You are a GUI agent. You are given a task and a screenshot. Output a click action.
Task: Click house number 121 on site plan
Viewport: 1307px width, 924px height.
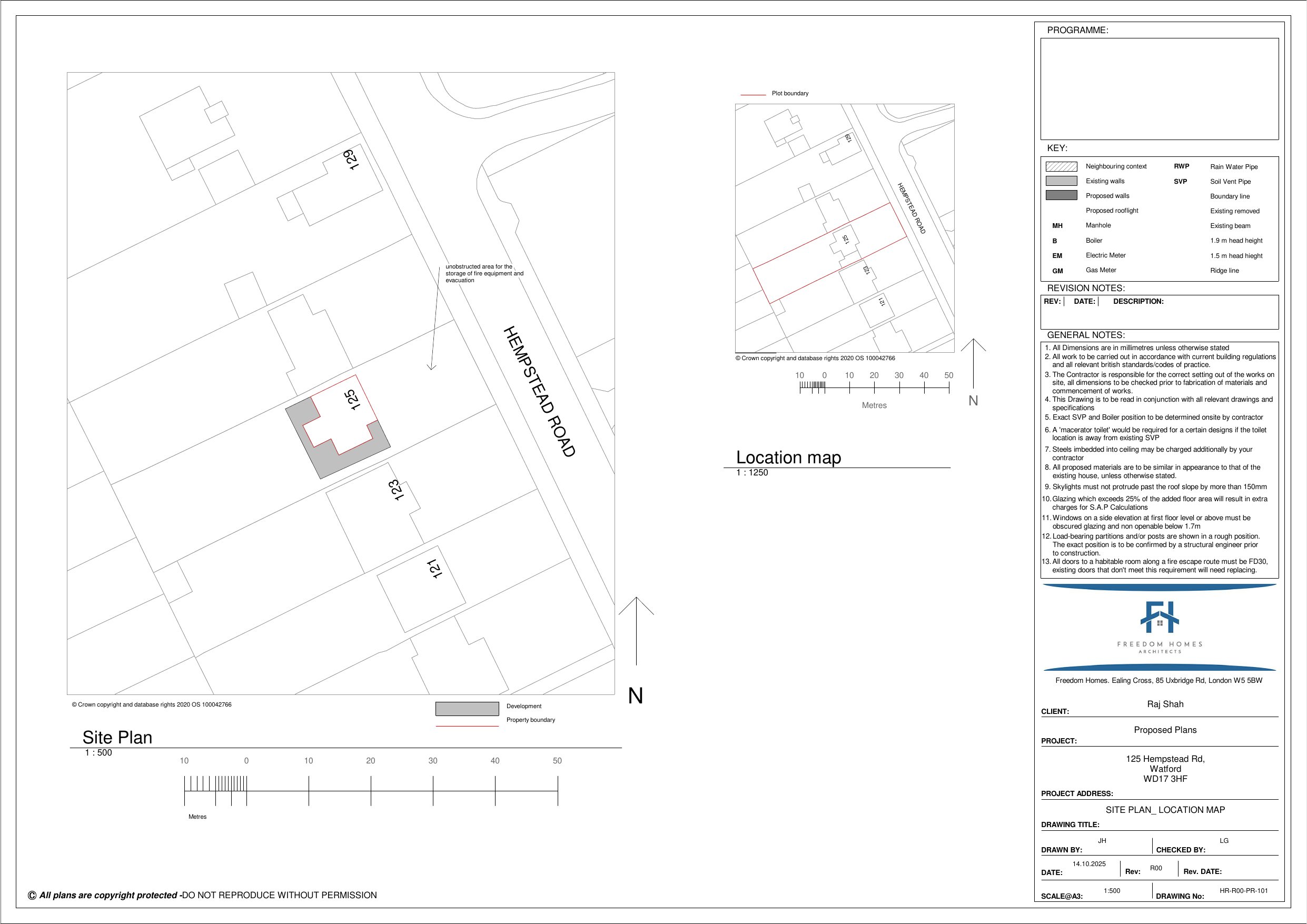434,568
